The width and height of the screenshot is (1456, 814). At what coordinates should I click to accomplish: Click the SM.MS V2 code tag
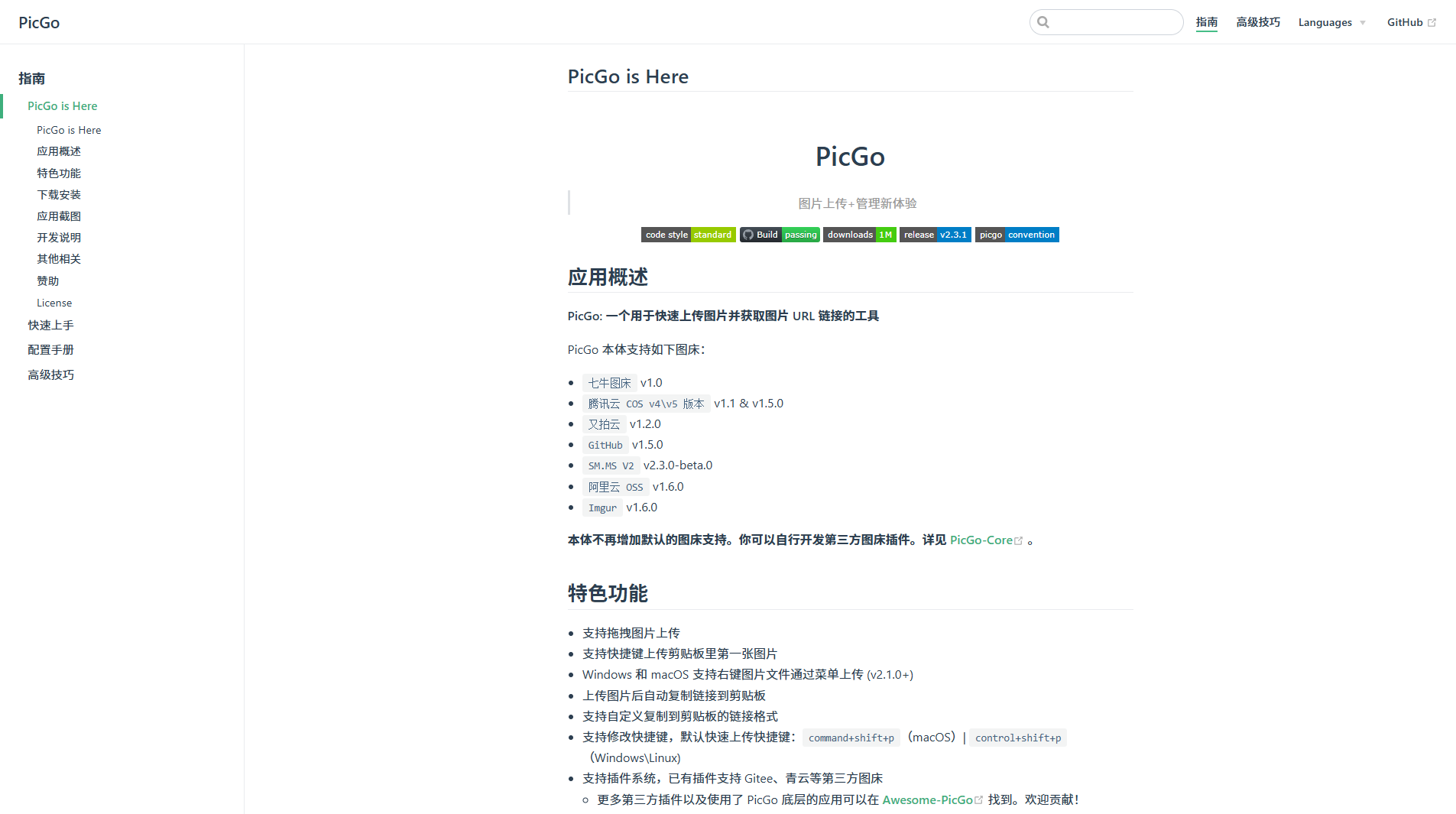[x=611, y=465]
